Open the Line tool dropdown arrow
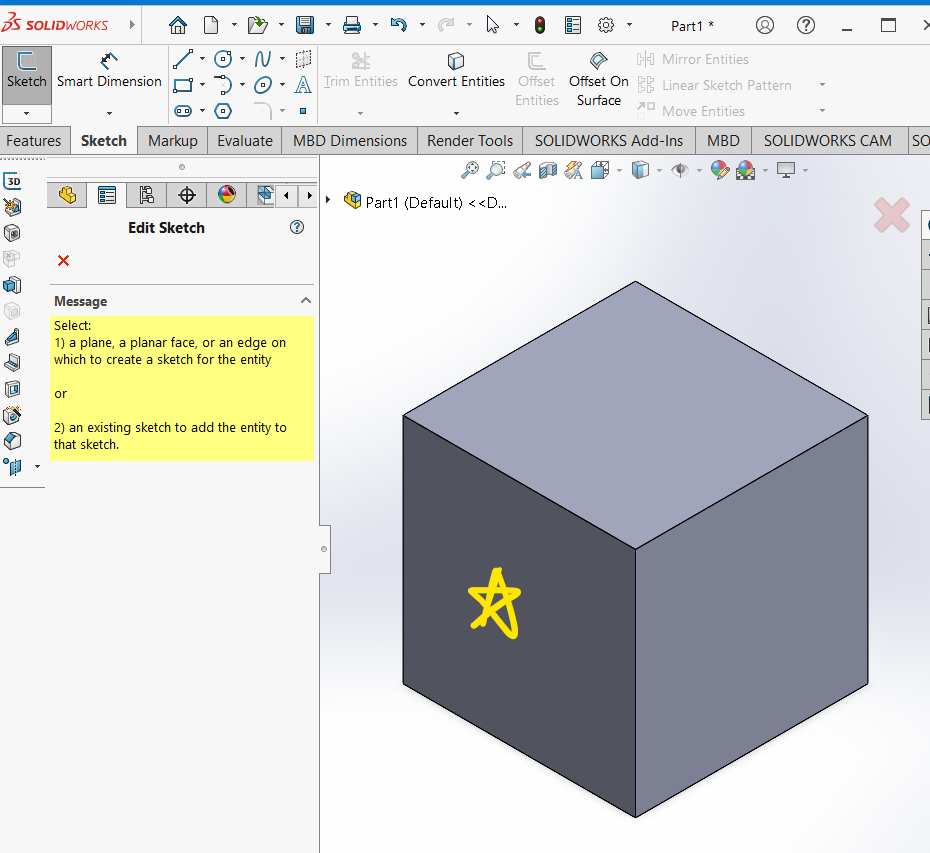The width and height of the screenshot is (930, 853). coord(202,59)
